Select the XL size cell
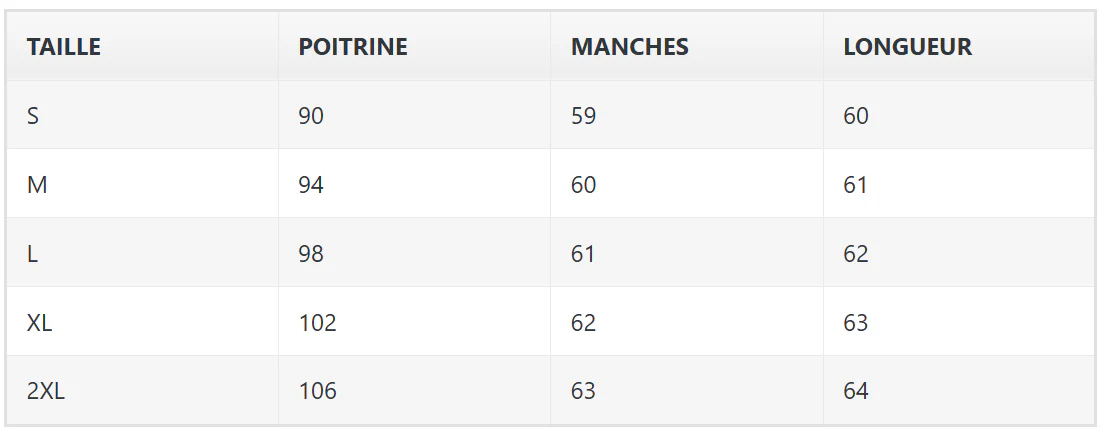The image size is (1101, 430). point(143,322)
